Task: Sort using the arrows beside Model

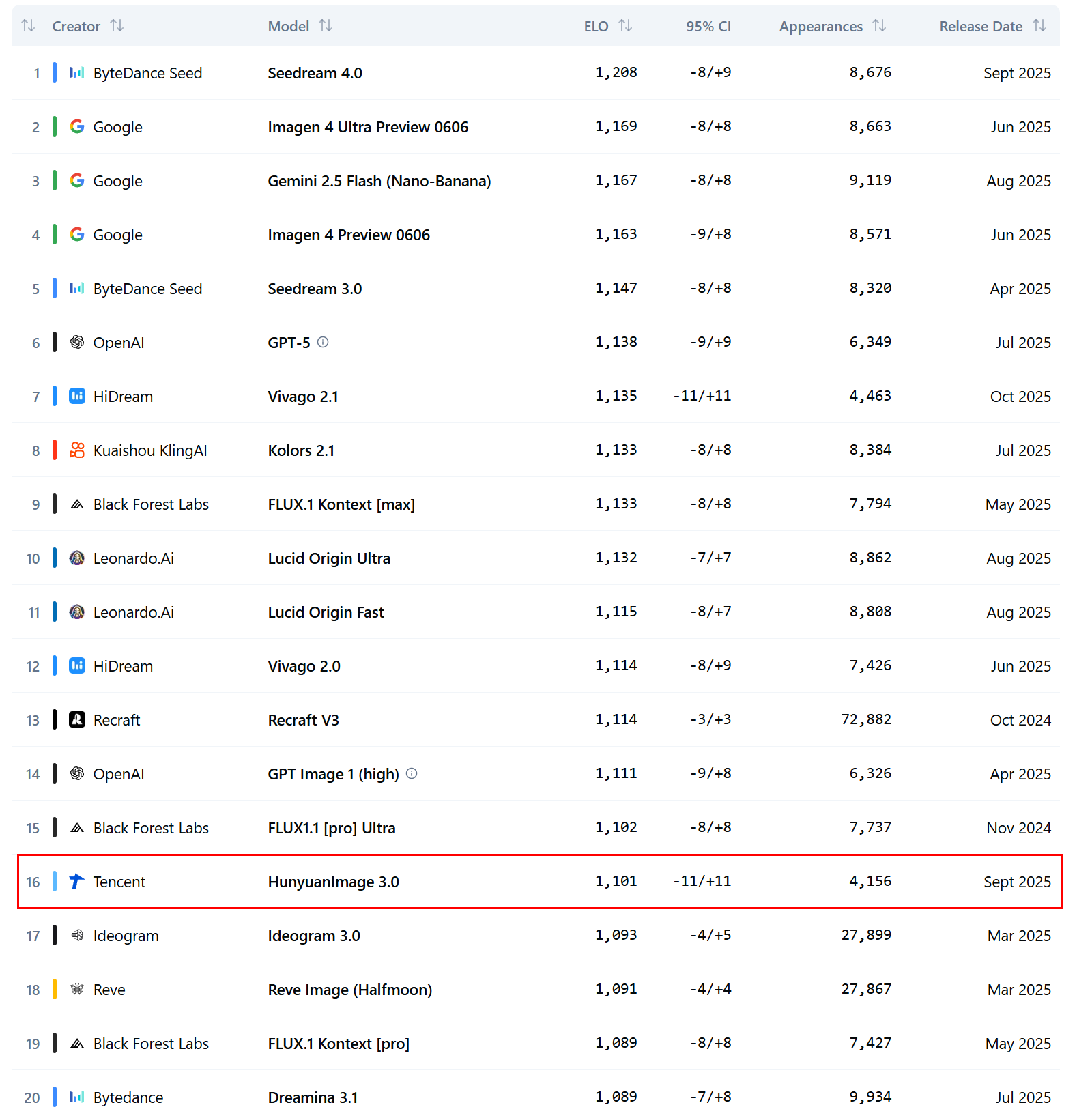Action: 326,26
